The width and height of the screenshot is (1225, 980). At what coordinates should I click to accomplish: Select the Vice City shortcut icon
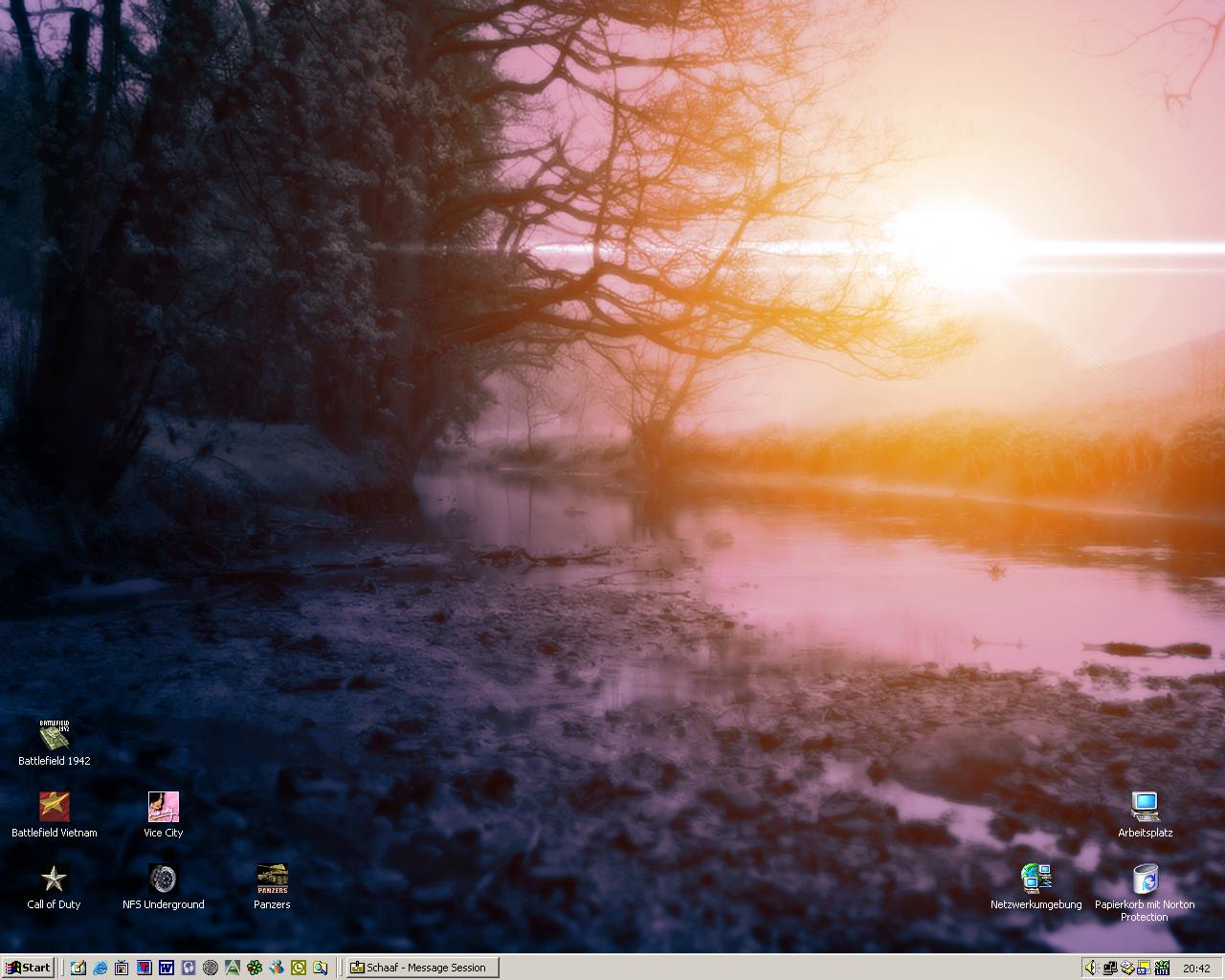163,807
